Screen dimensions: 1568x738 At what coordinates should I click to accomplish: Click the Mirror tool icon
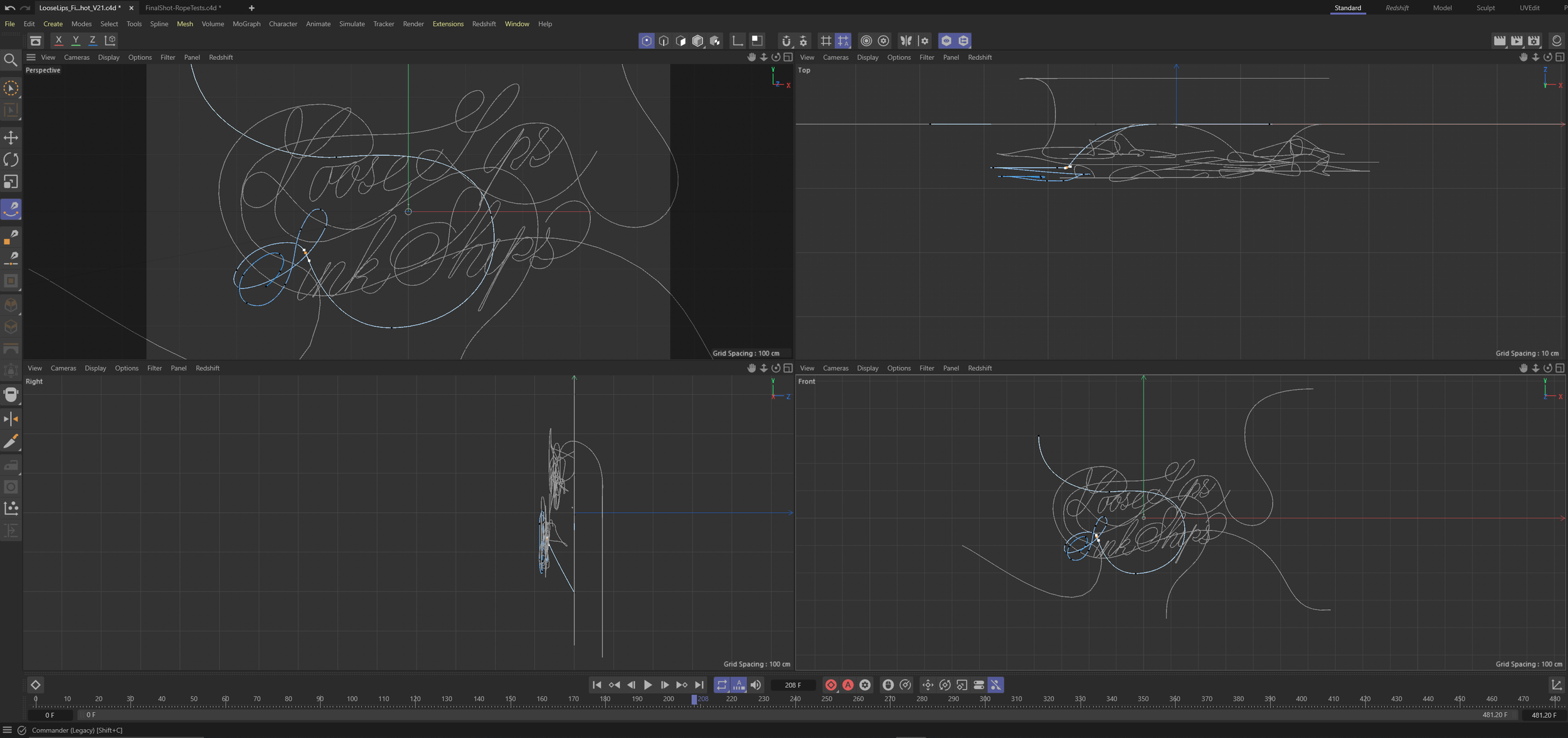coord(11,419)
